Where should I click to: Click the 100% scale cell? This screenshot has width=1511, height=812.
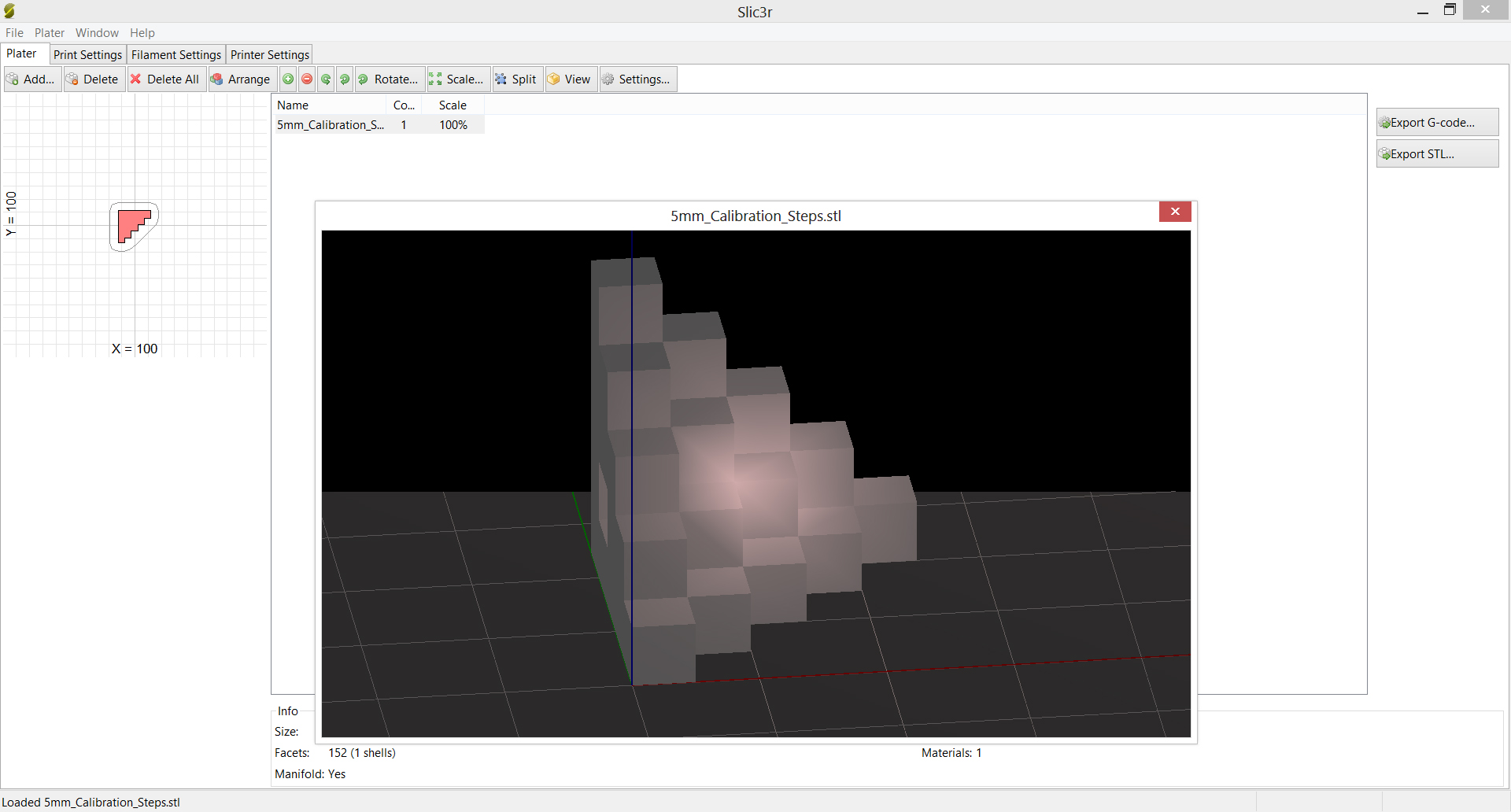tap(453, 125)
